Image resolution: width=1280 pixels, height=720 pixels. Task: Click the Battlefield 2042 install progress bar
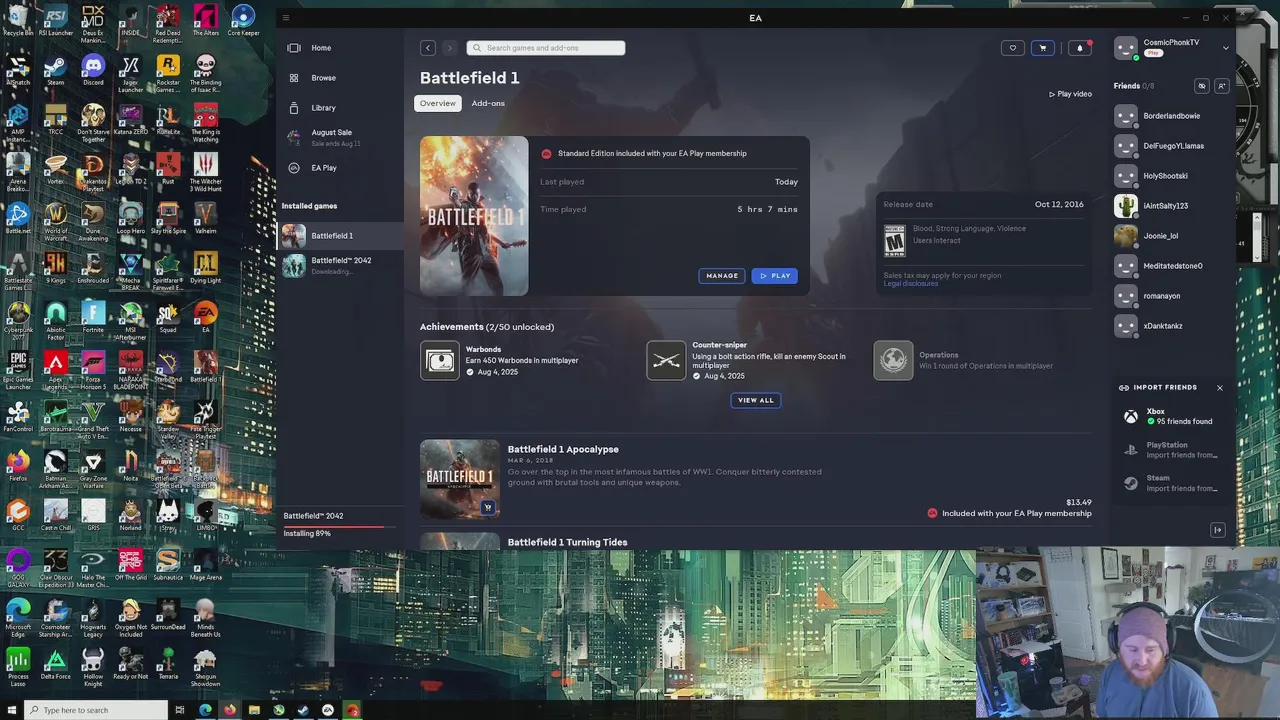pyautogui.click(x=340, y=526)
